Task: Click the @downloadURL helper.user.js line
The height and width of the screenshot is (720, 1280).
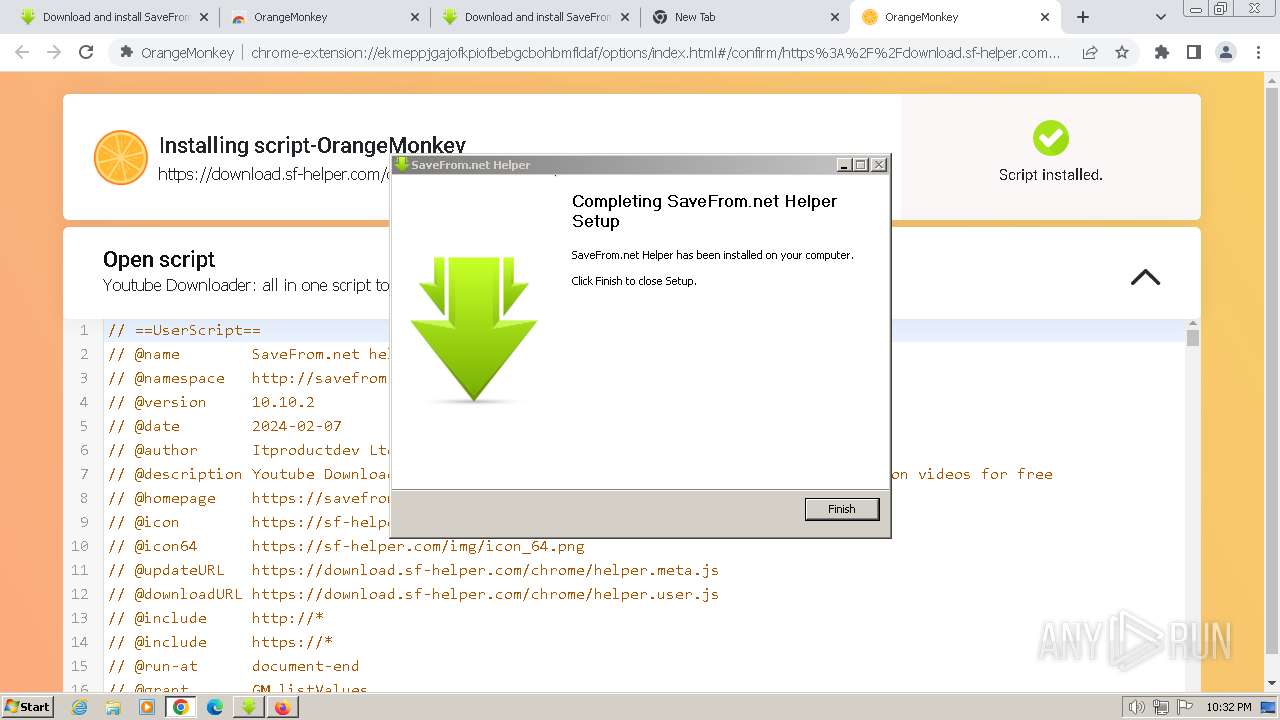Action: [x=414, y=594]
